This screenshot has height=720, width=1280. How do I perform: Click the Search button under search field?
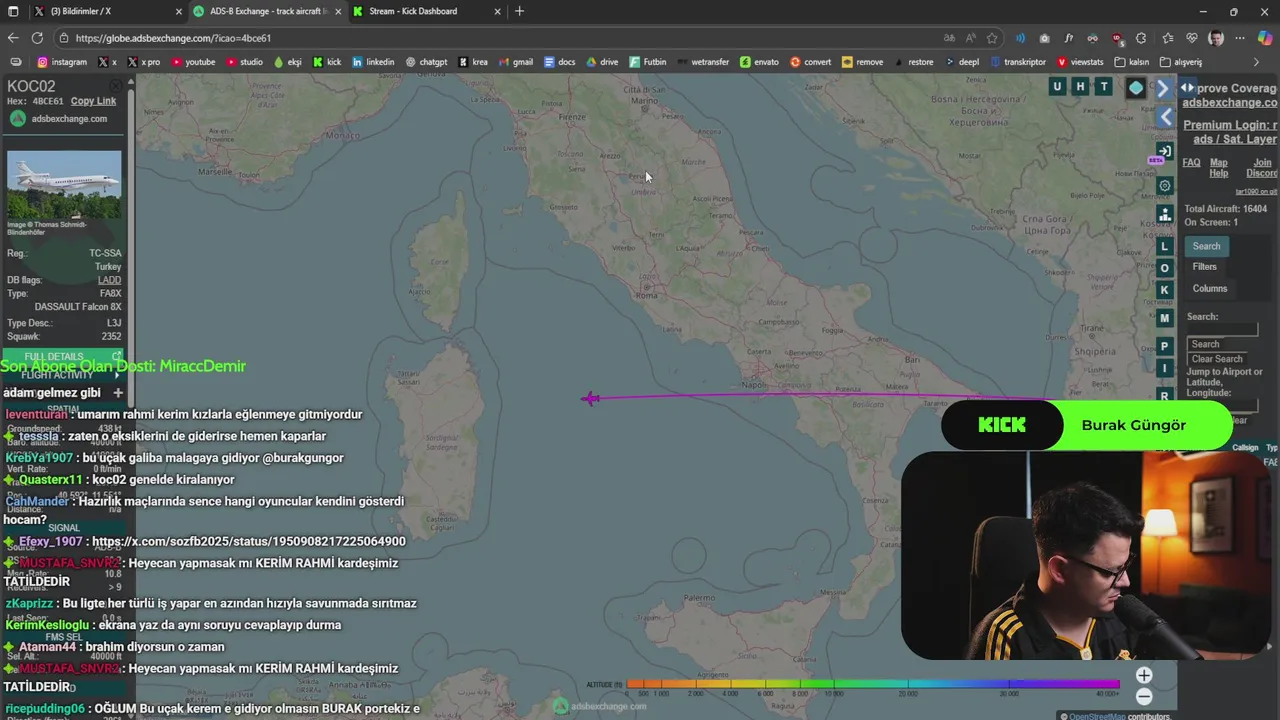tap(1205, 344)
